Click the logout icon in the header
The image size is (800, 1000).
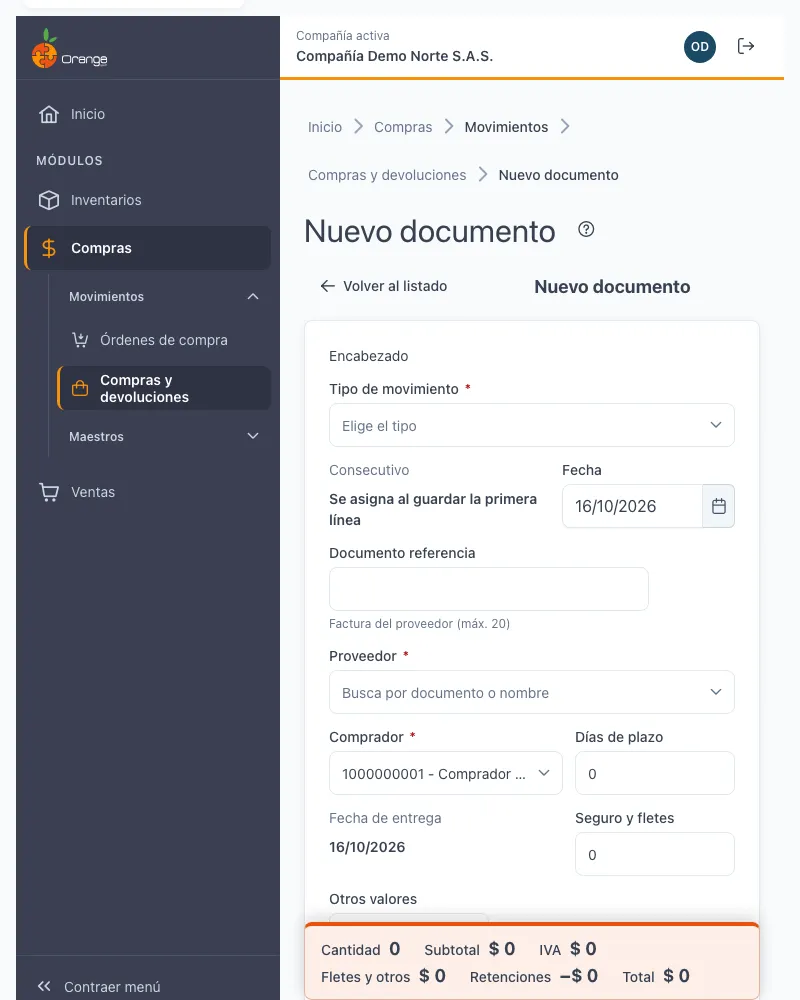click(x=746, y=46)
